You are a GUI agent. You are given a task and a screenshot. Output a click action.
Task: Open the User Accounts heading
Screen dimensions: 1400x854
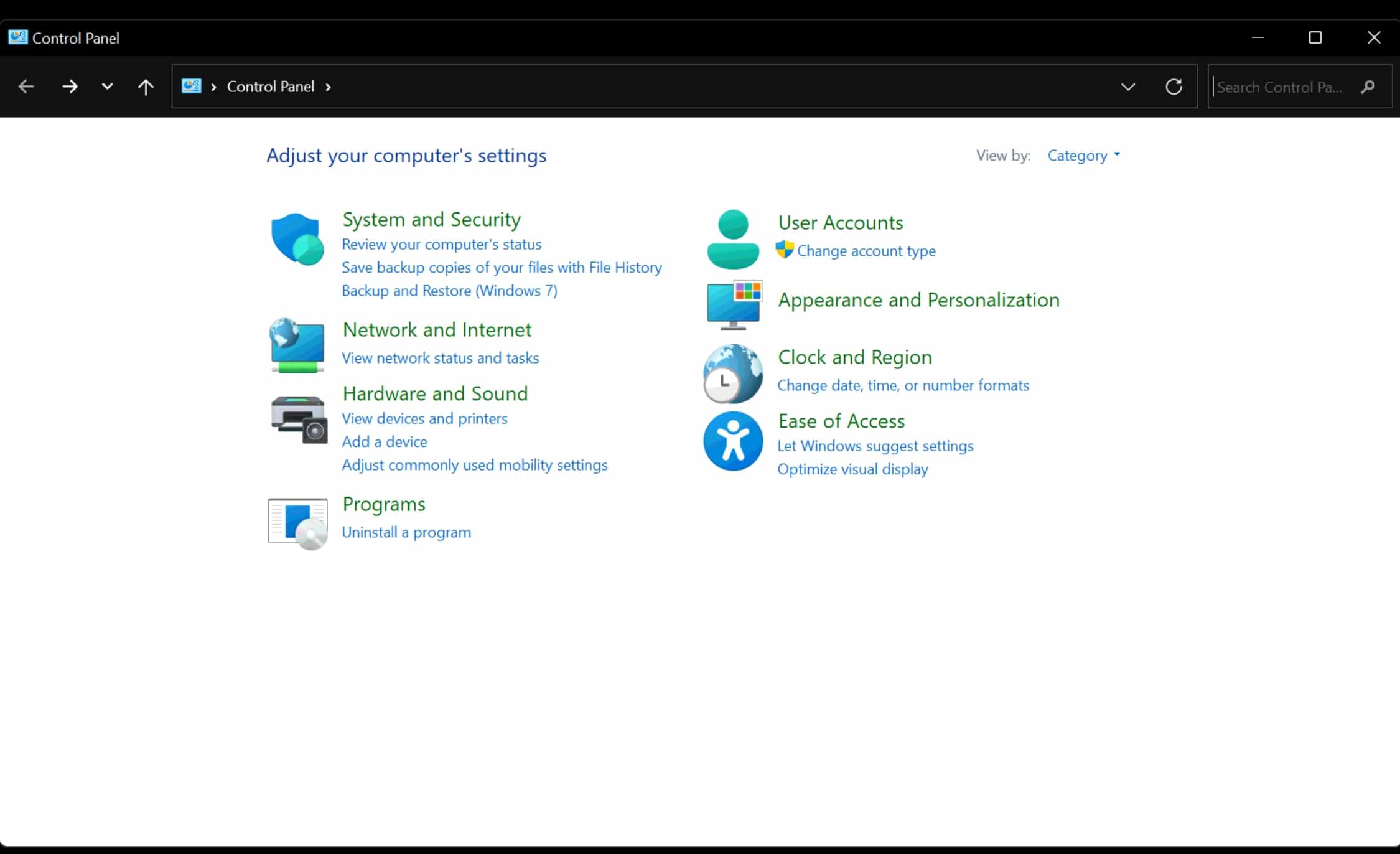click(840, 222)
